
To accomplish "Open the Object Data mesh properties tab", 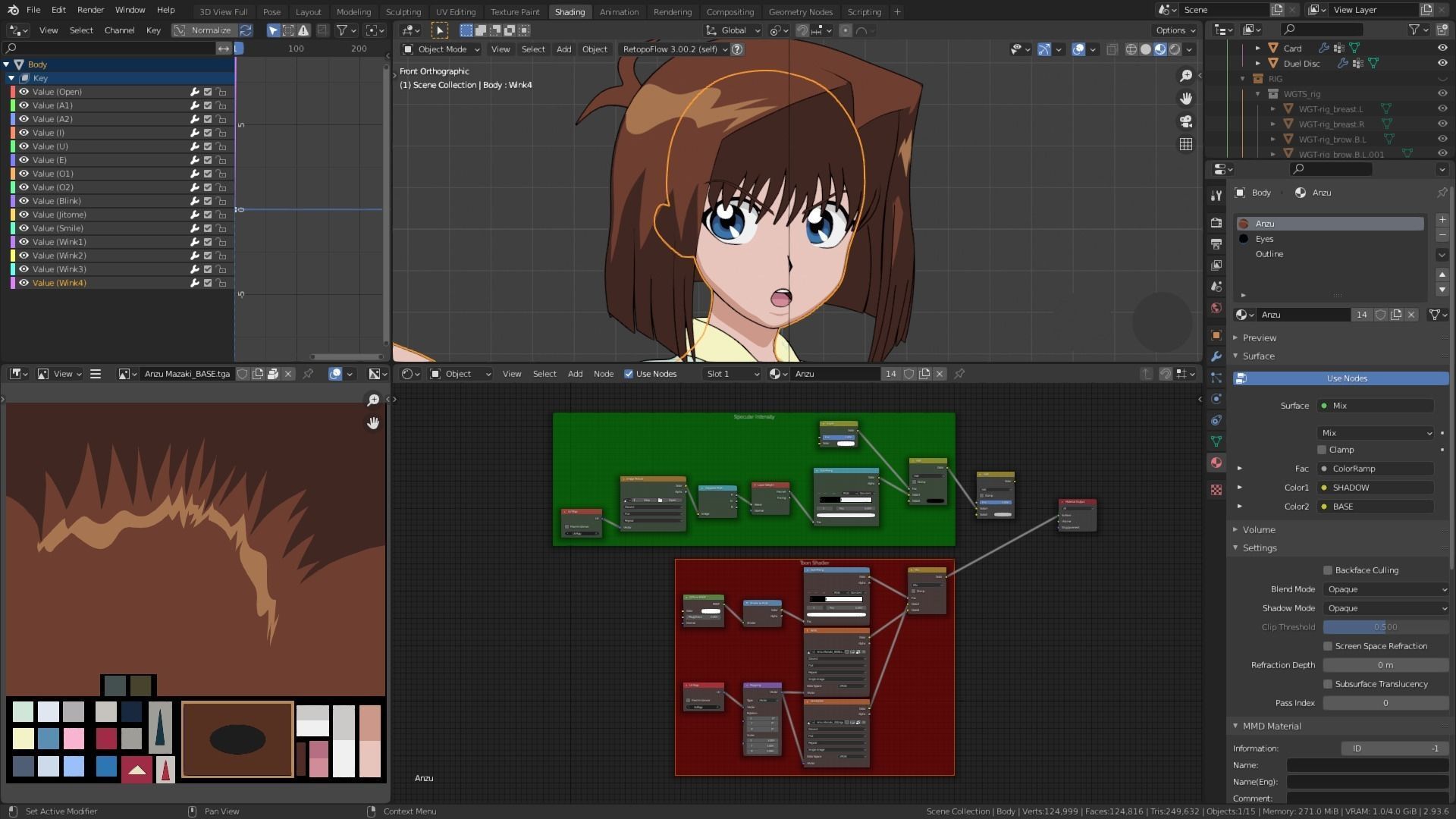I will pos(1216,441).
